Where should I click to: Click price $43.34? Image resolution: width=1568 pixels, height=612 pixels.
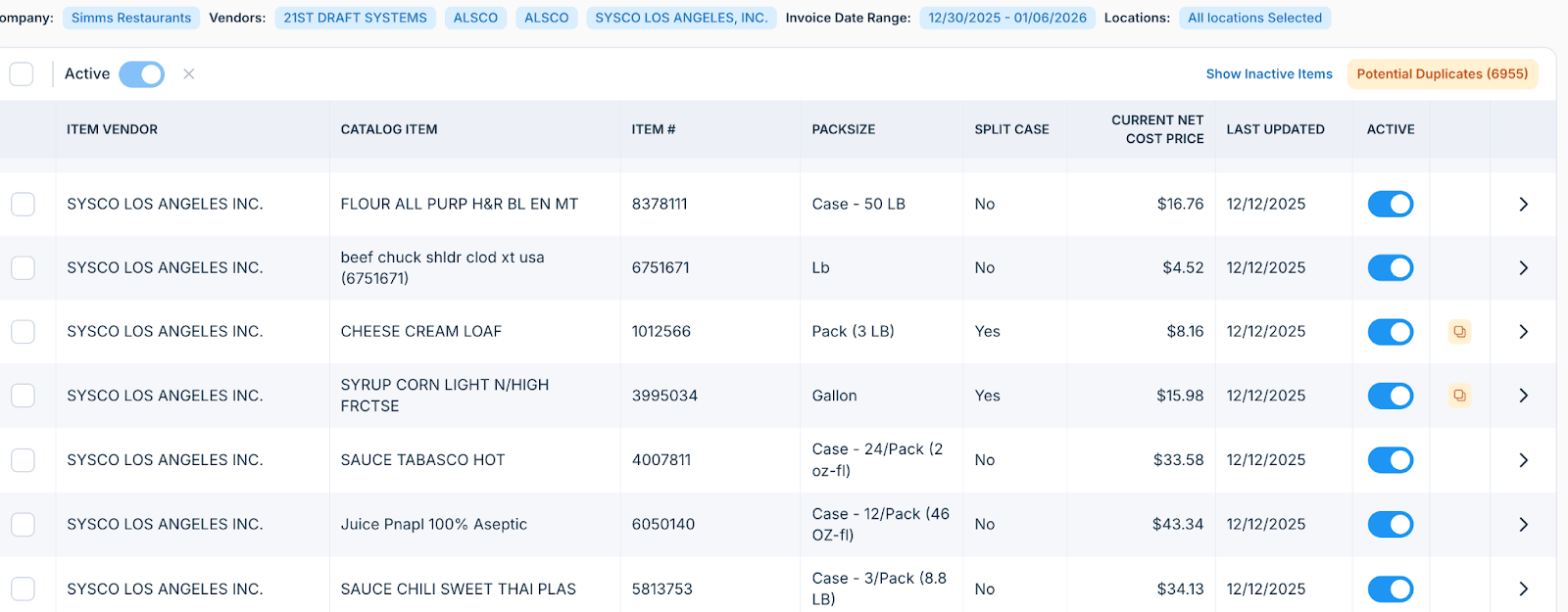click(x=1178, y=525)
